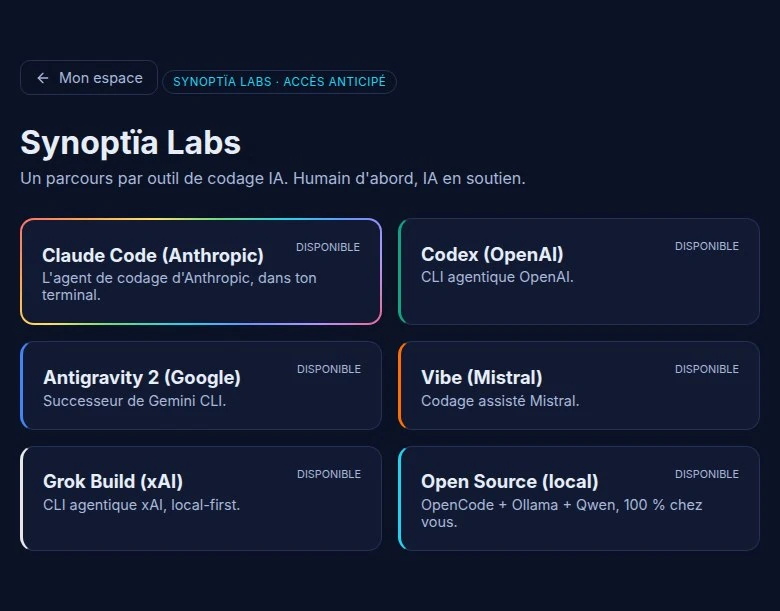Click the DISPONIBLE status on Antigravity 2 card
This screenshot has width=780, height=611.
tap(329, 369)
